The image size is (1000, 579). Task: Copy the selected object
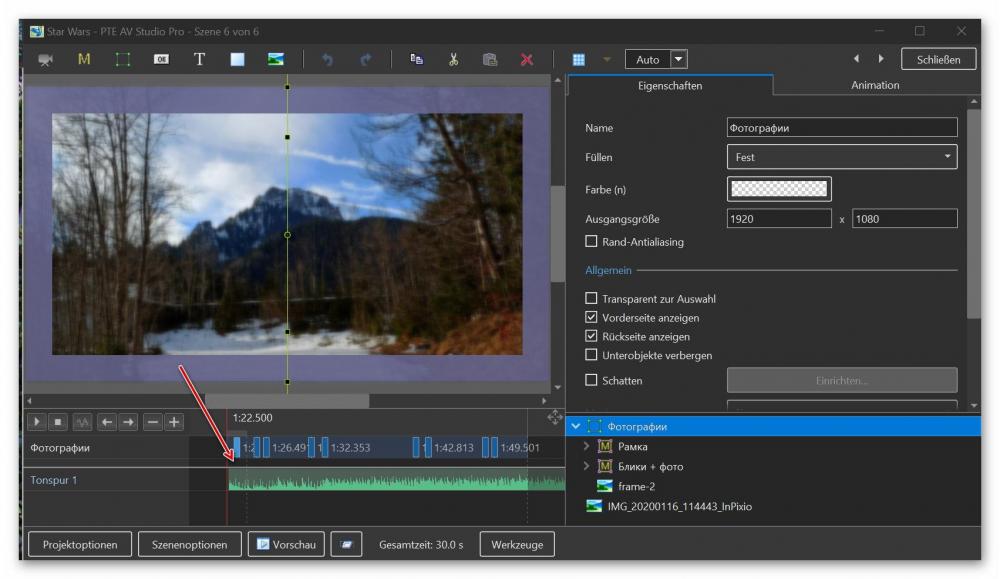coord(416,59)
